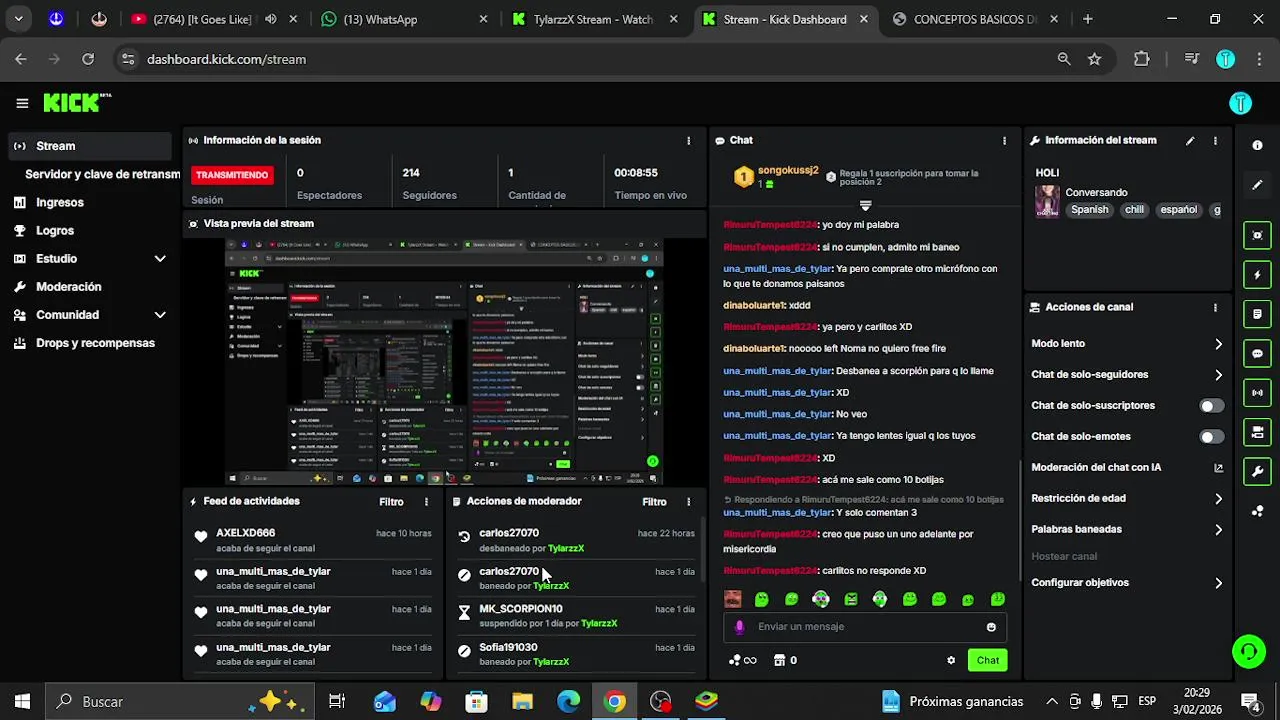The height and width of the screenshot is (720, 1280).
Task: Open the green headset support button
Action: click(1248, 651)
